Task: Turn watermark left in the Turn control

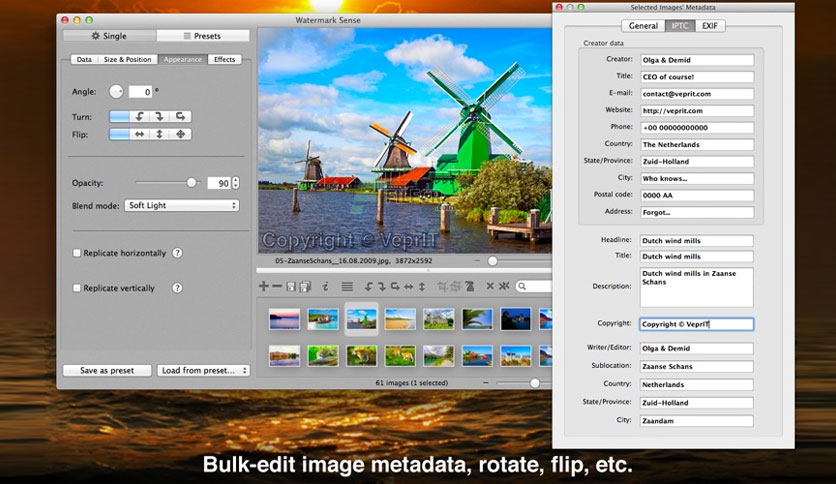Action: (x=140, y=116)
